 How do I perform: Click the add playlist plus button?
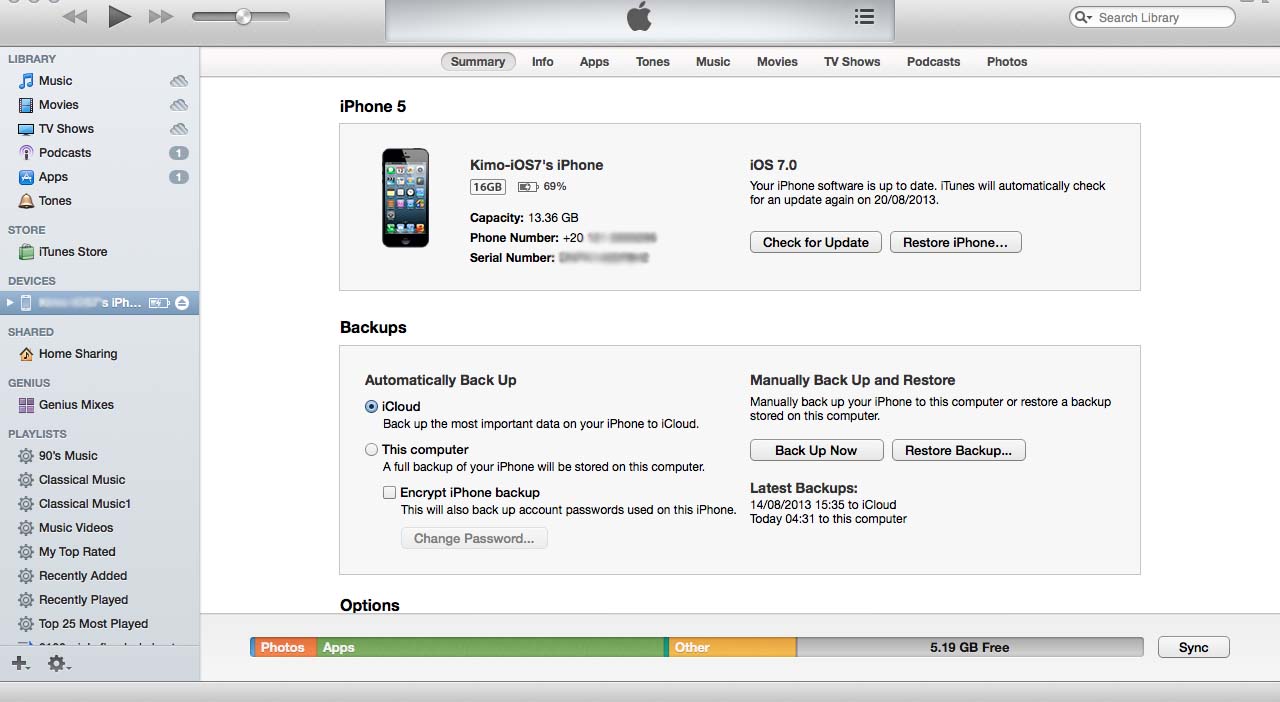pos(19,663)
